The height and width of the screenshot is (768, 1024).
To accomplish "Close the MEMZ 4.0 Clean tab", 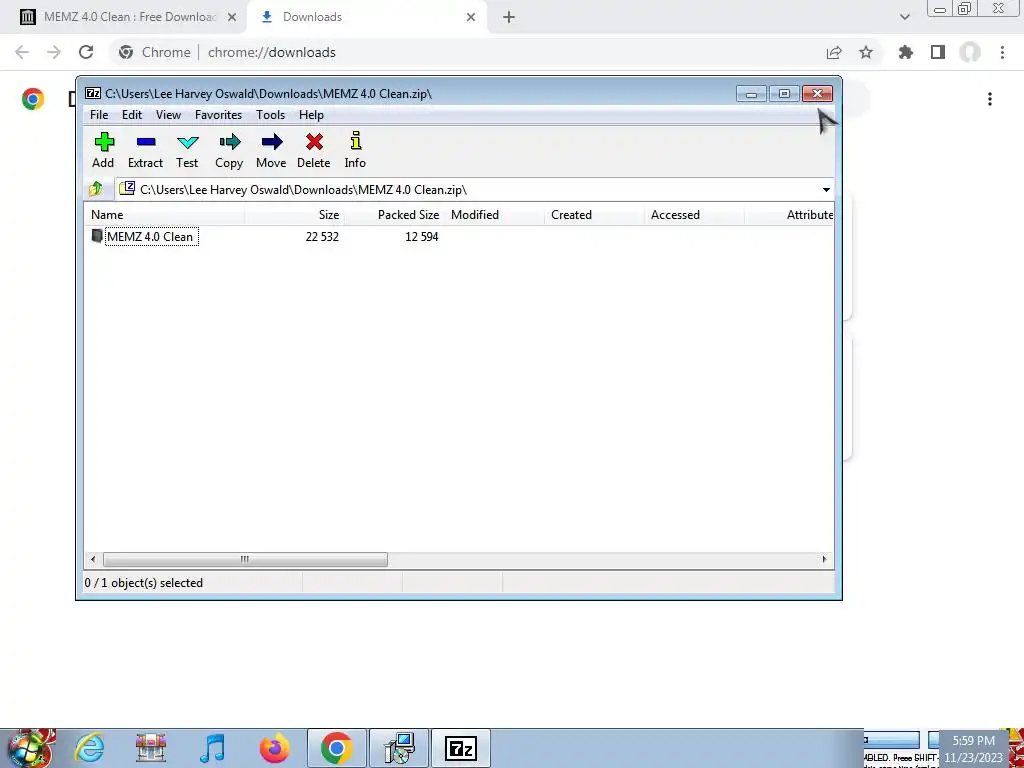I will [x=231, y=18].
